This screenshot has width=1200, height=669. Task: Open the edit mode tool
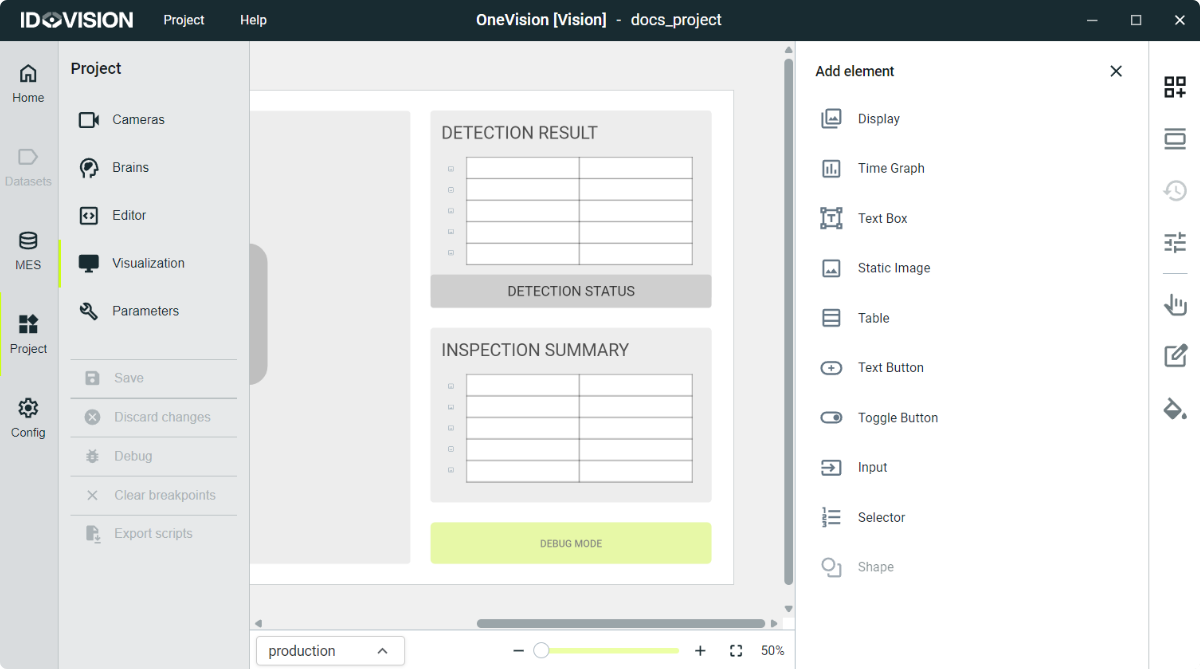click(x=1175, y=356)
